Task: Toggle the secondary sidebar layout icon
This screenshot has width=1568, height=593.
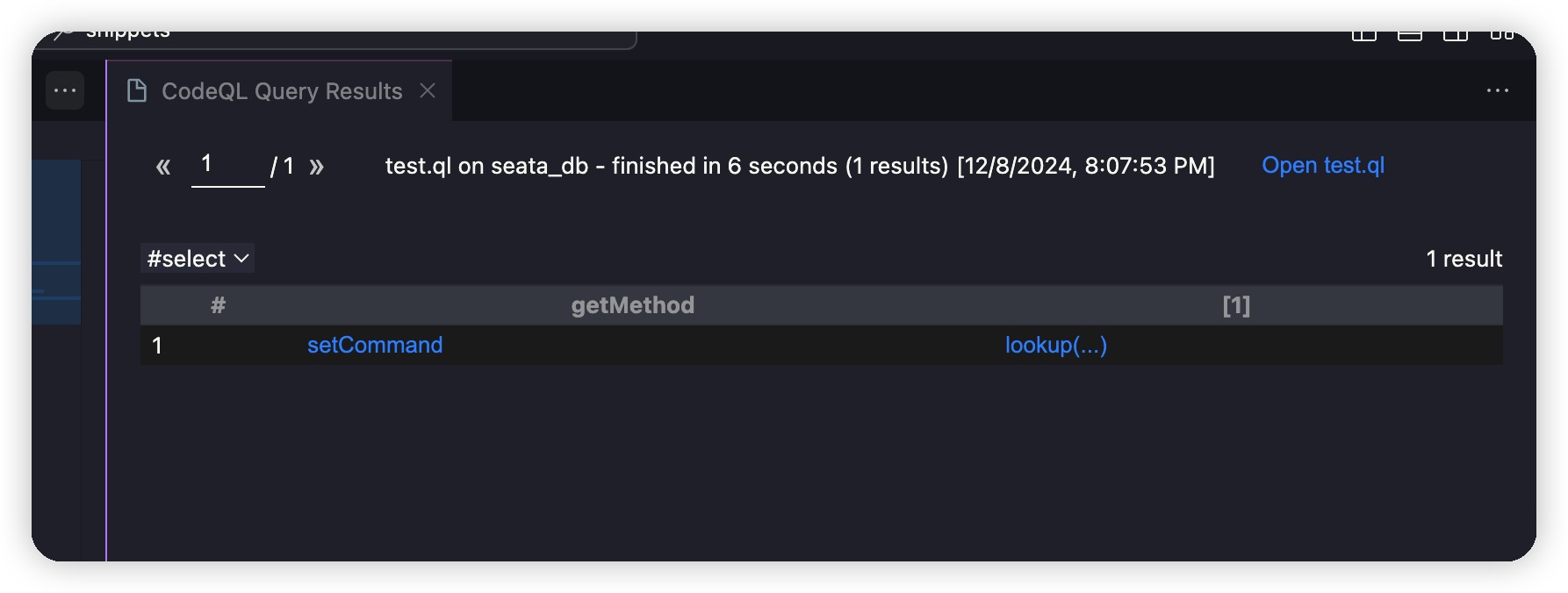Action: (x=1455, y=35)
